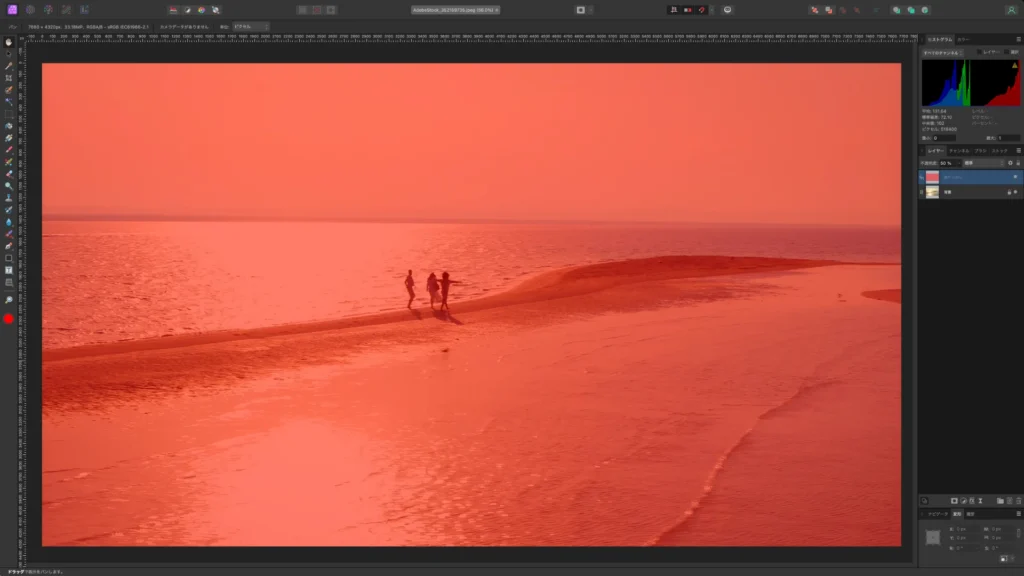Add an adjustment from the Layers panel footer
The height and width of the screenshot is (576, 1024).
point(964,500)
